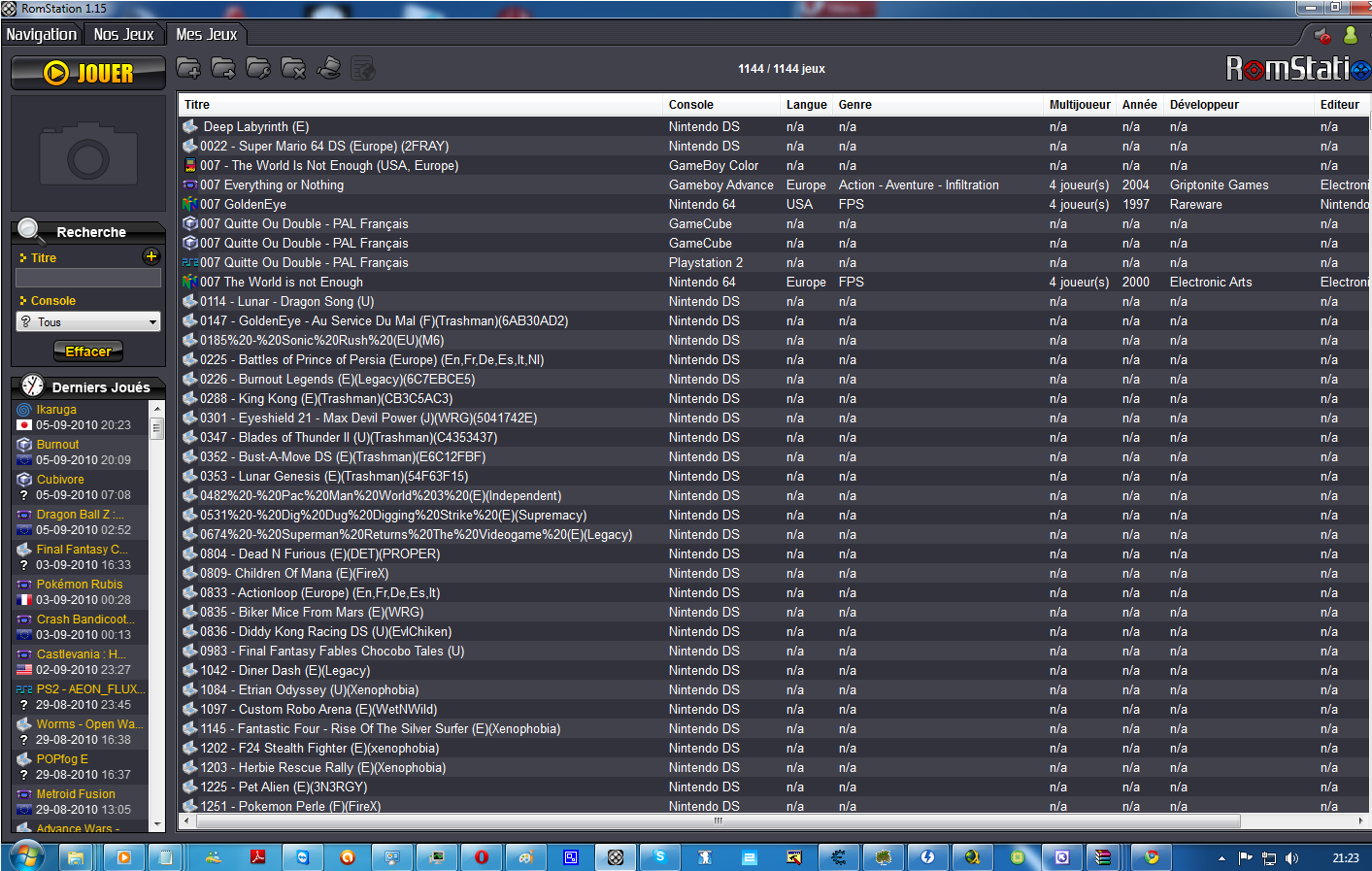The image size is (1372, 871).
Task: Select 1084 - Etrian Odyssey row
Action: click(x=773, y=689)
